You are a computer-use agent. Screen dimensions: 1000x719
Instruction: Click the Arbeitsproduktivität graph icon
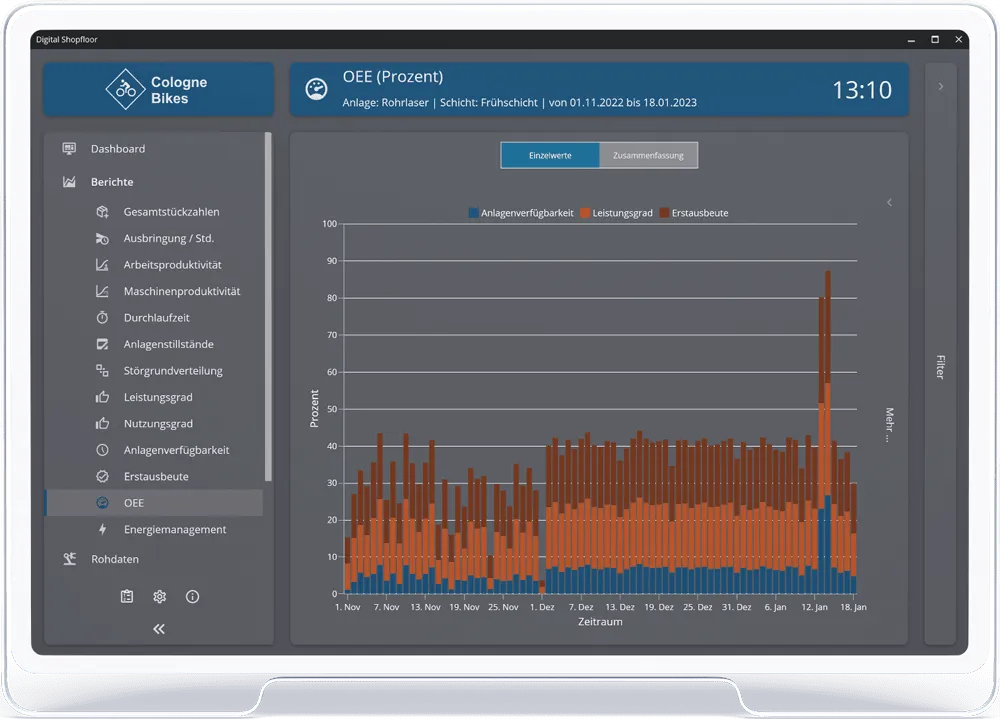(x=102, y=265)
